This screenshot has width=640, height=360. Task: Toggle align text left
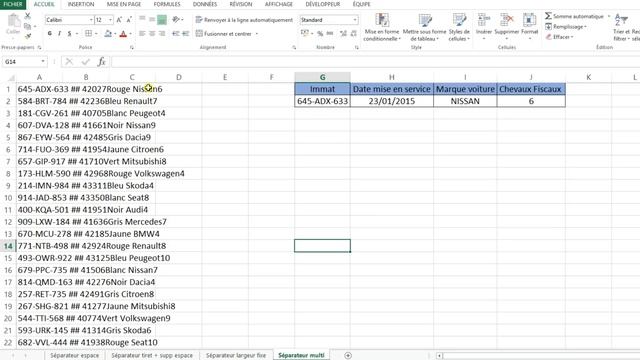click(142, 33)
